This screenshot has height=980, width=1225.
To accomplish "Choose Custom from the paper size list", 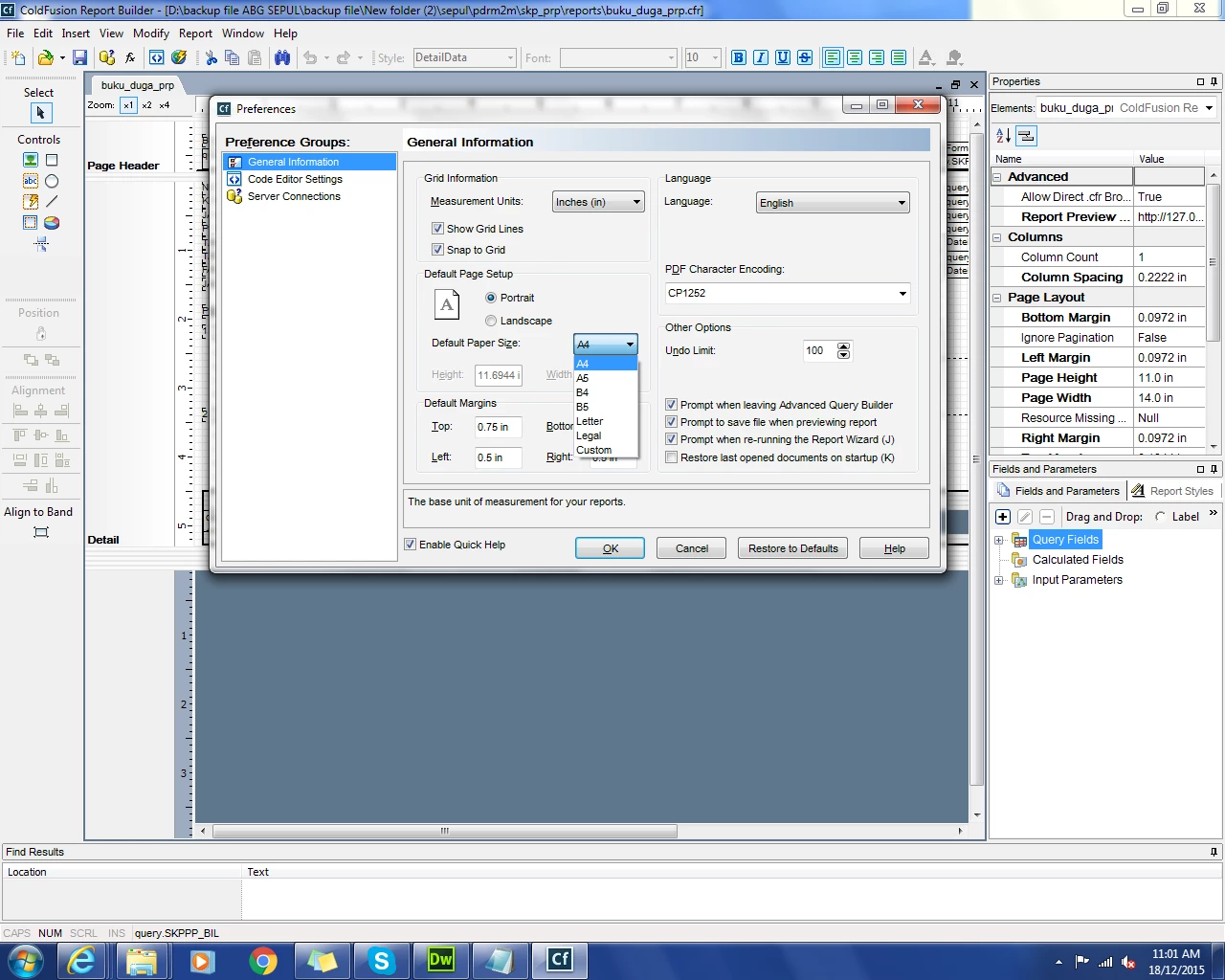I will (x=606, y=450).
